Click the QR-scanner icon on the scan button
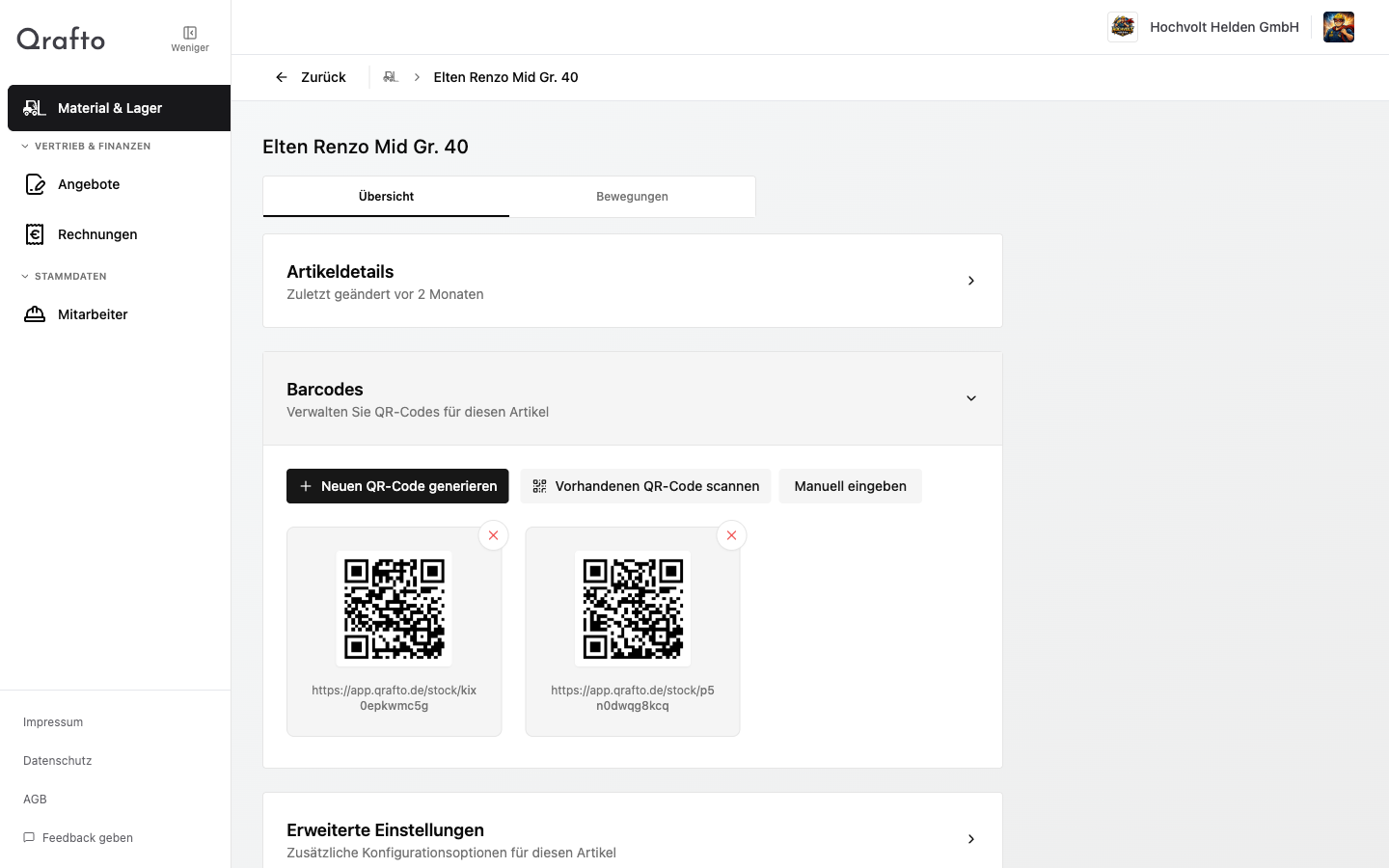This screenshot has width=1389, height=868. pos(539,486)
